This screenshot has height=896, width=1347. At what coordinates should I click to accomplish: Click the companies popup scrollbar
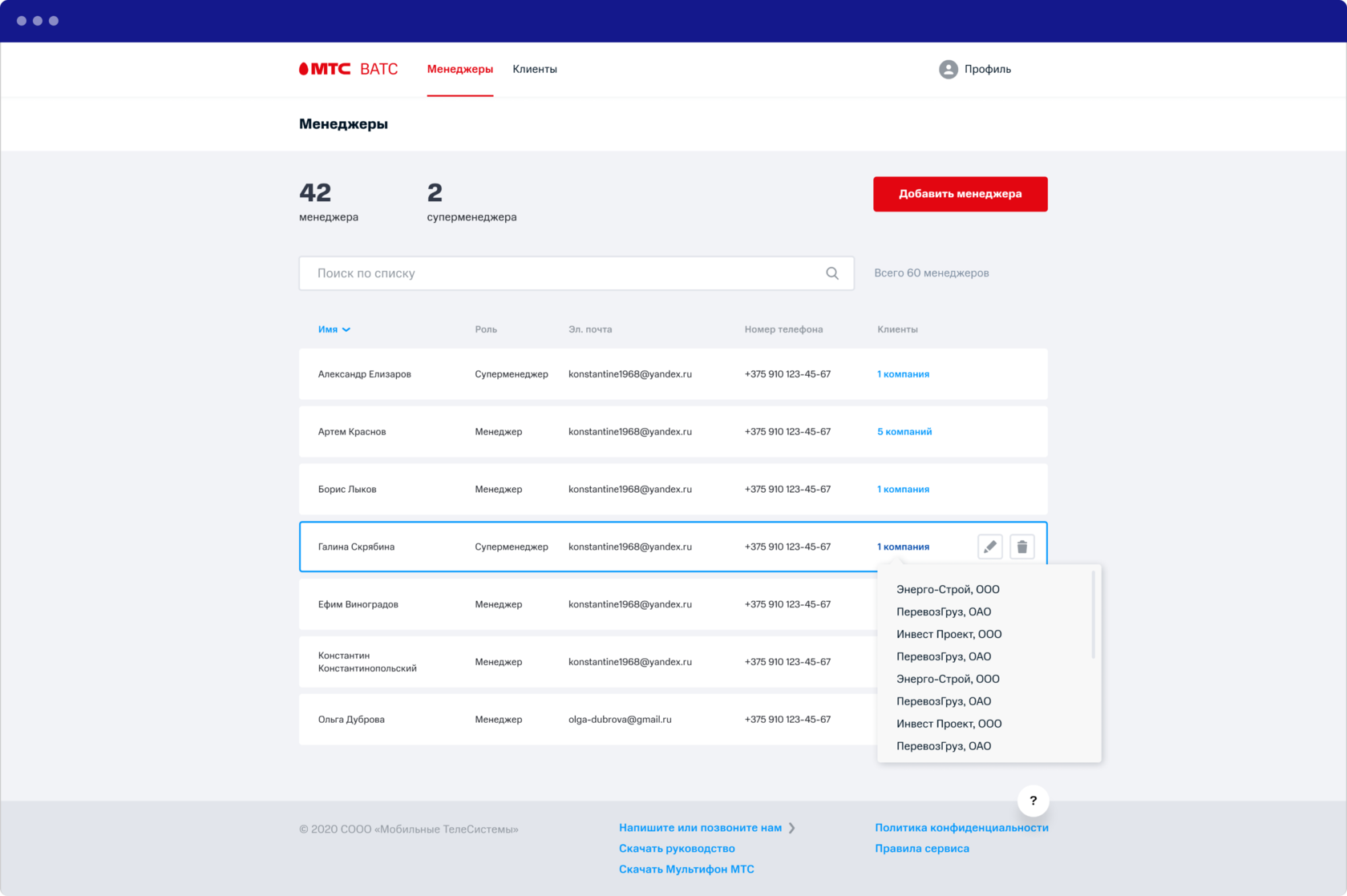point(1094,615)
